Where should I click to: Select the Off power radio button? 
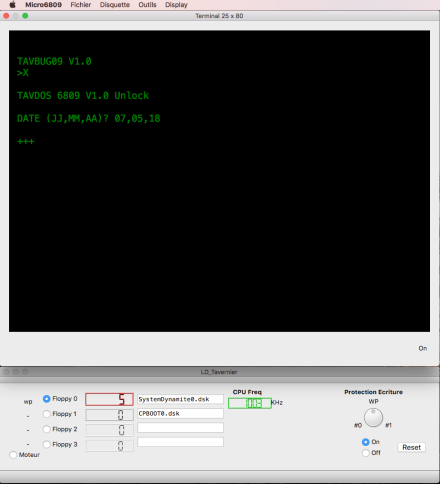coord(366,453)
